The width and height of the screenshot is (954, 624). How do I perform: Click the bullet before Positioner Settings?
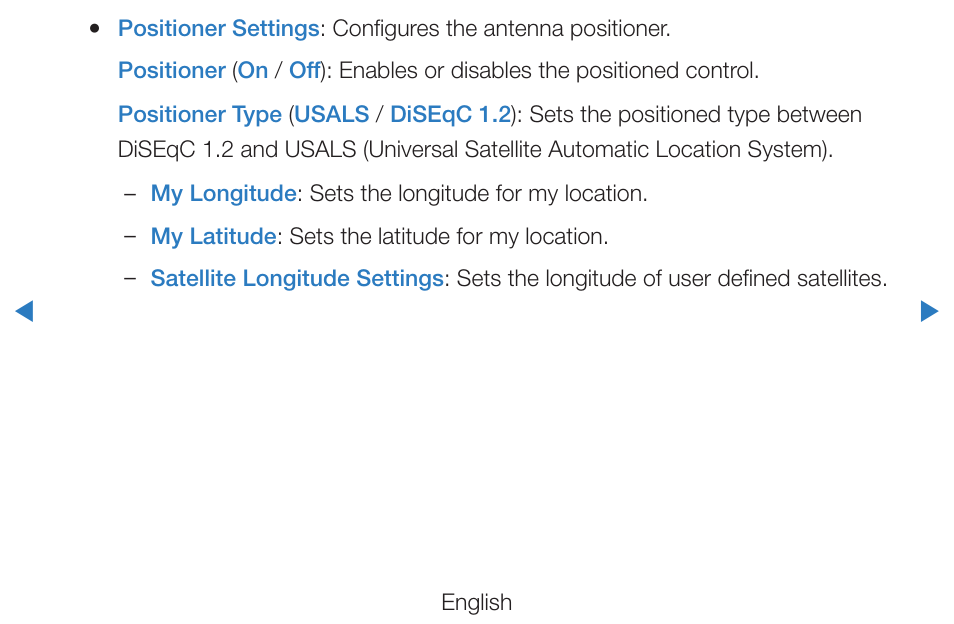pos(94,28)
